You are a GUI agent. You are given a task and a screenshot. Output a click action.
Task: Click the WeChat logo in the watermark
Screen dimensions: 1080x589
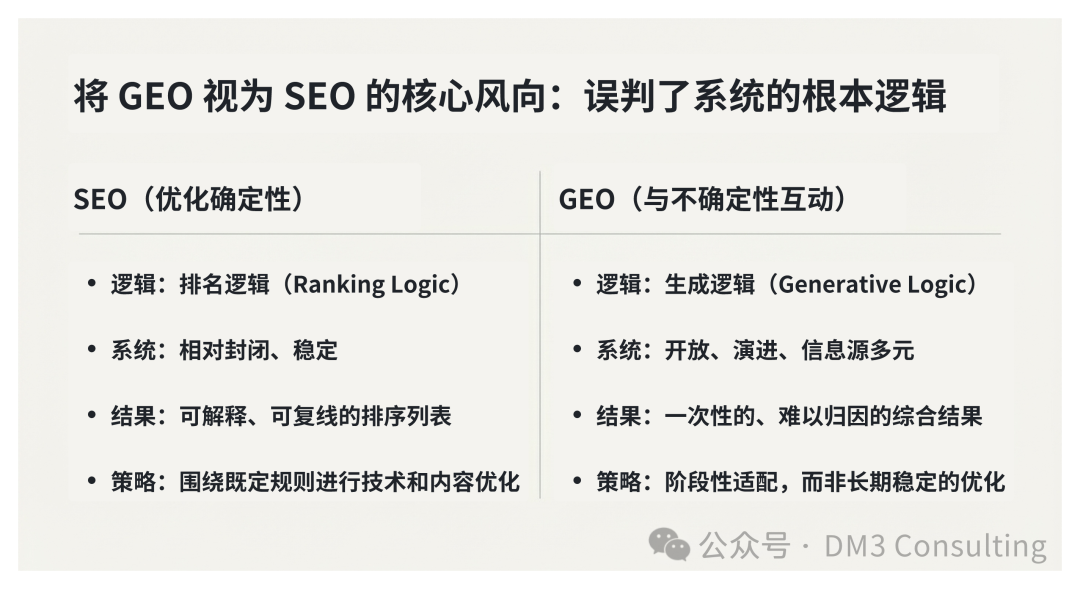[x=669, y=544]
